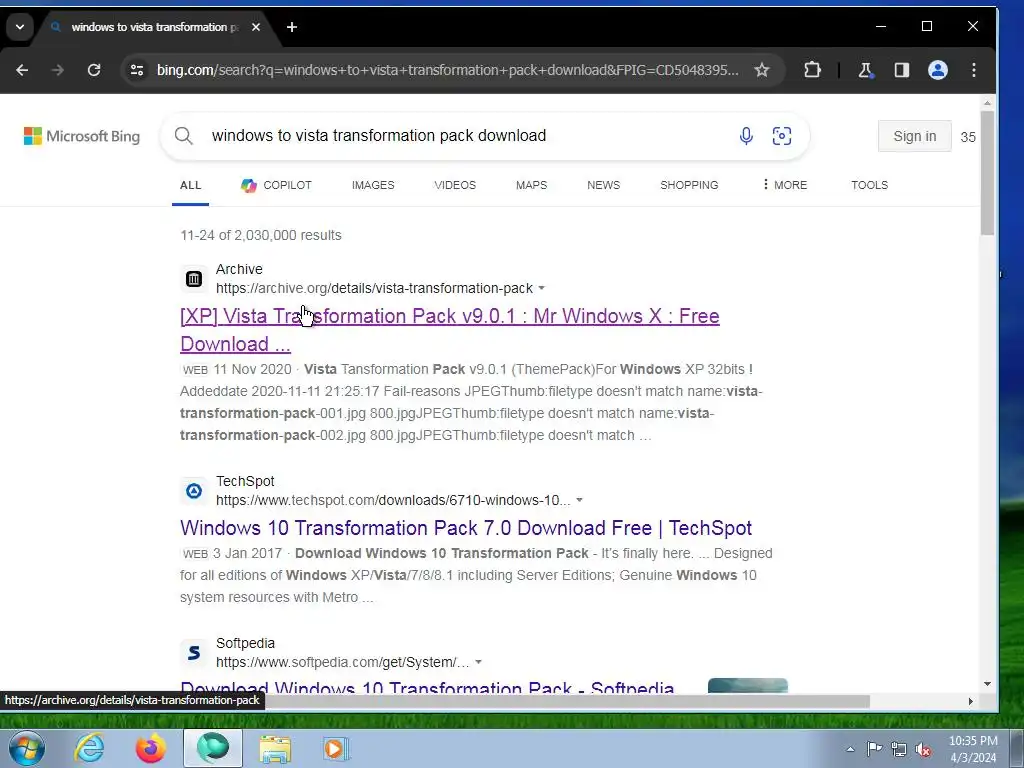The image size is (1024, 768).
Task: Open the Action Center flag icon
Action: tap(874, 749)
